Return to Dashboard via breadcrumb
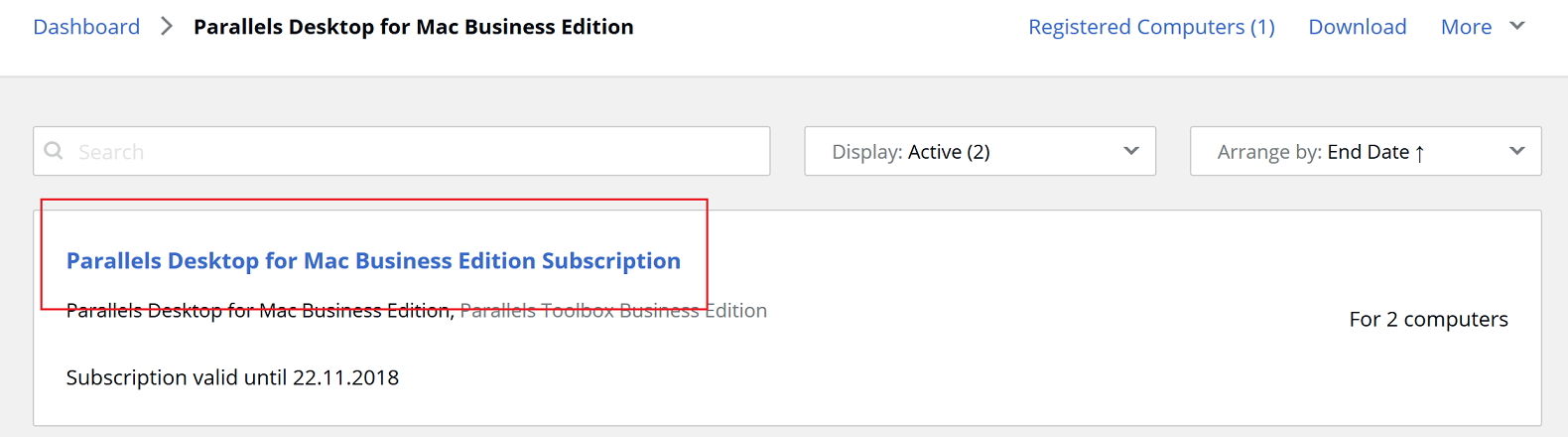This screenshot has height=437, width=1568. [86, 27]
